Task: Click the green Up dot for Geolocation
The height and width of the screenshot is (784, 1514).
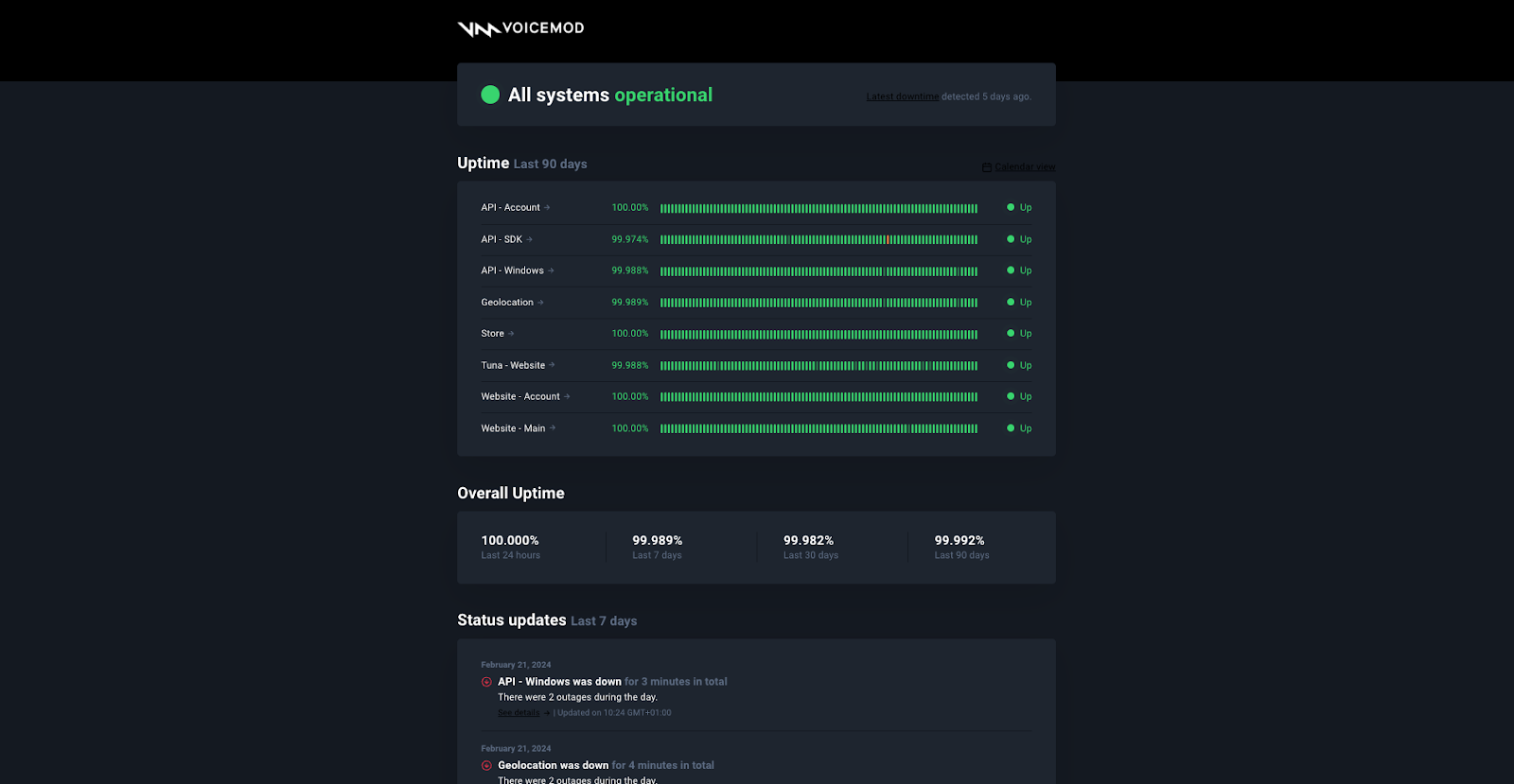Action: click(1011, 303)
